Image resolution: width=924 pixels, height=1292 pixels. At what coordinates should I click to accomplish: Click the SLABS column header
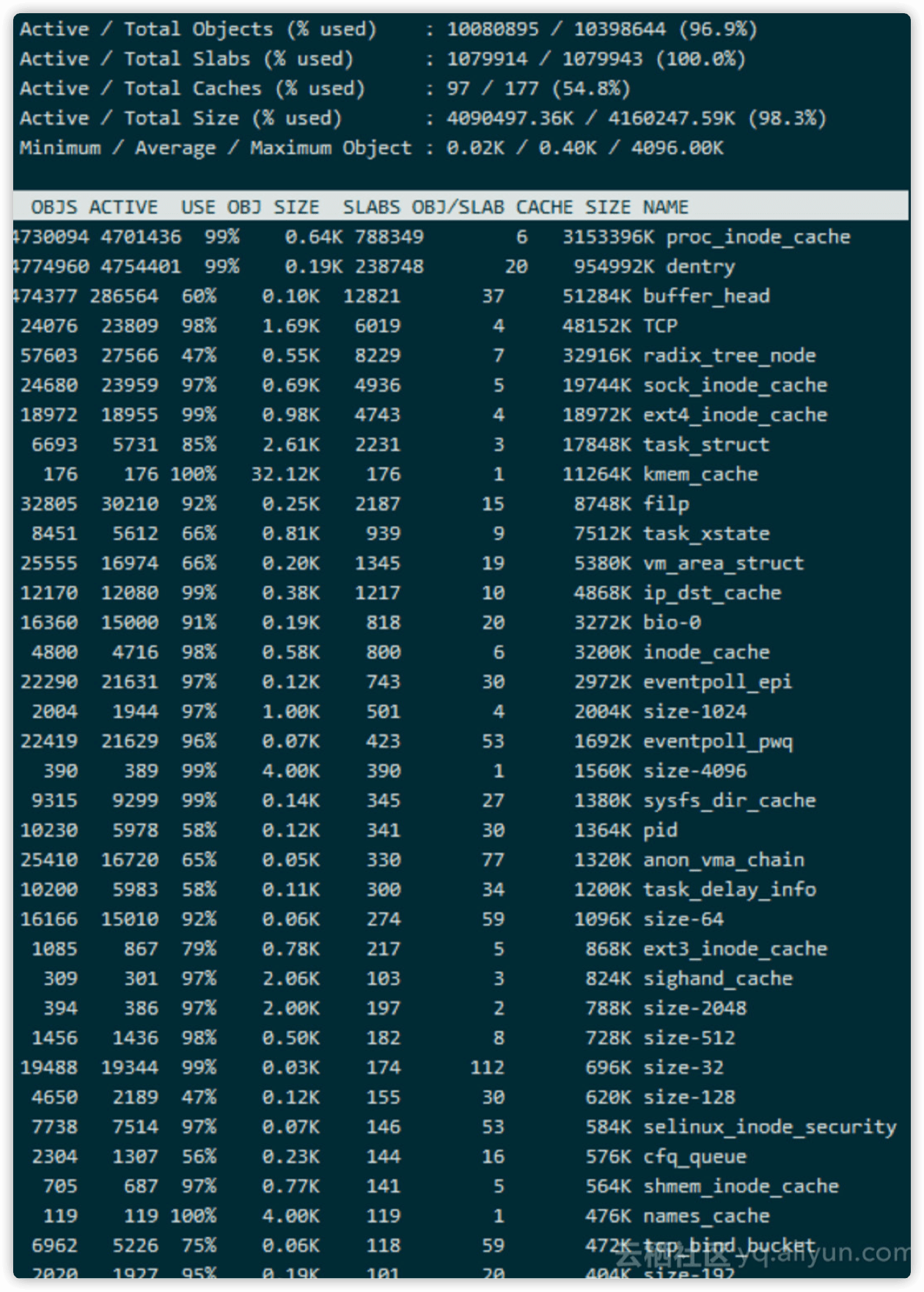pyautogui.click(x=372, y=208)
